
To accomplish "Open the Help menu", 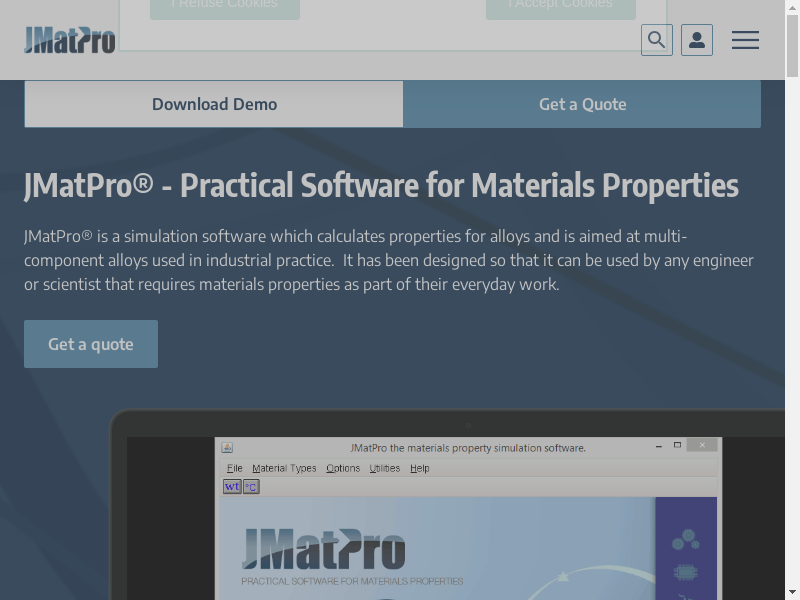I will pos(420,468).
